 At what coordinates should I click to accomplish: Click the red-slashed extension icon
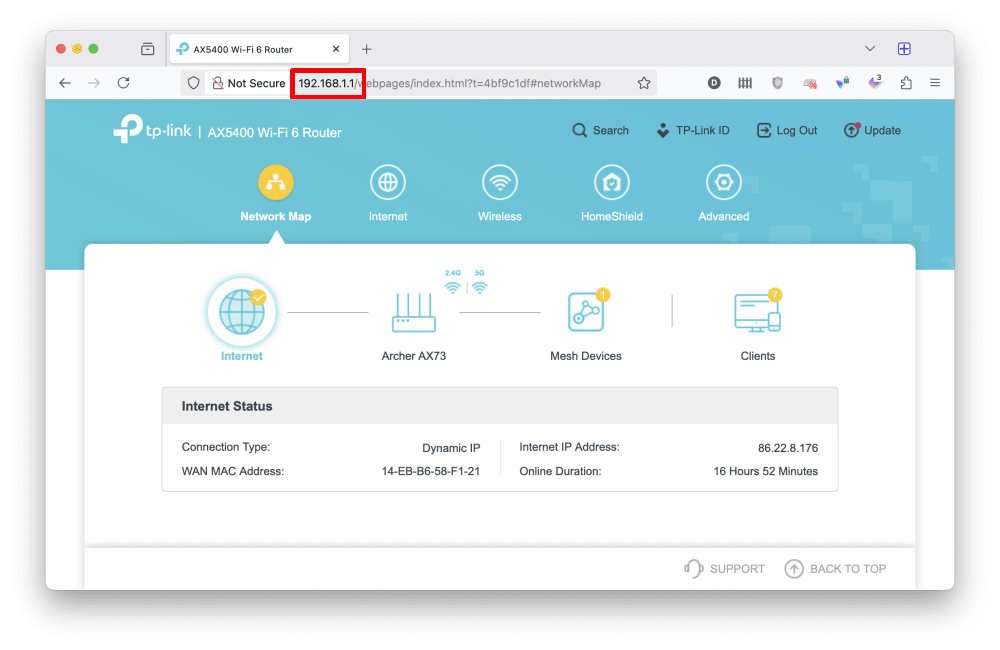click(x=810, y=83)
